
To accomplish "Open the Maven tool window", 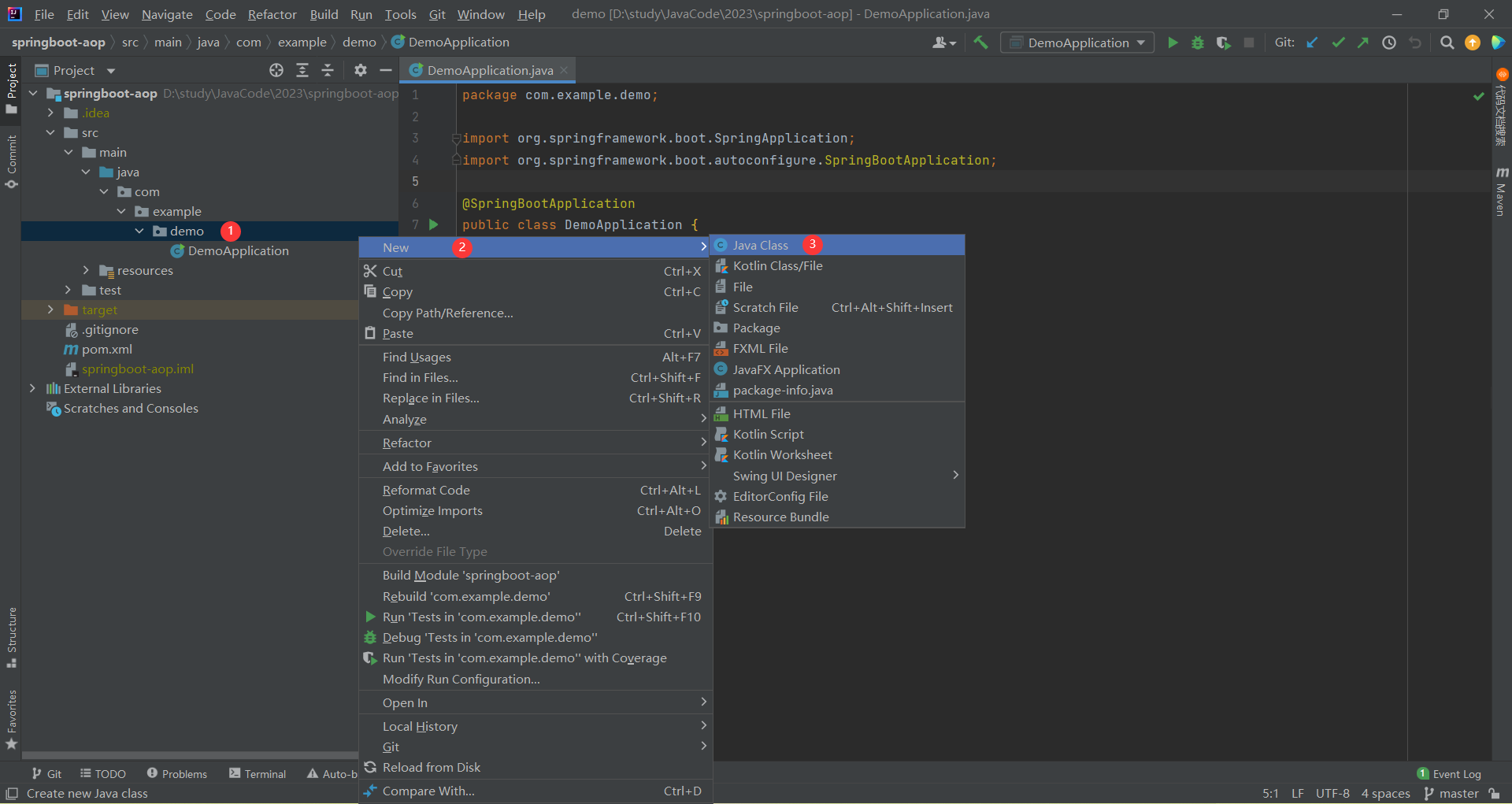I will (1502, 192).
